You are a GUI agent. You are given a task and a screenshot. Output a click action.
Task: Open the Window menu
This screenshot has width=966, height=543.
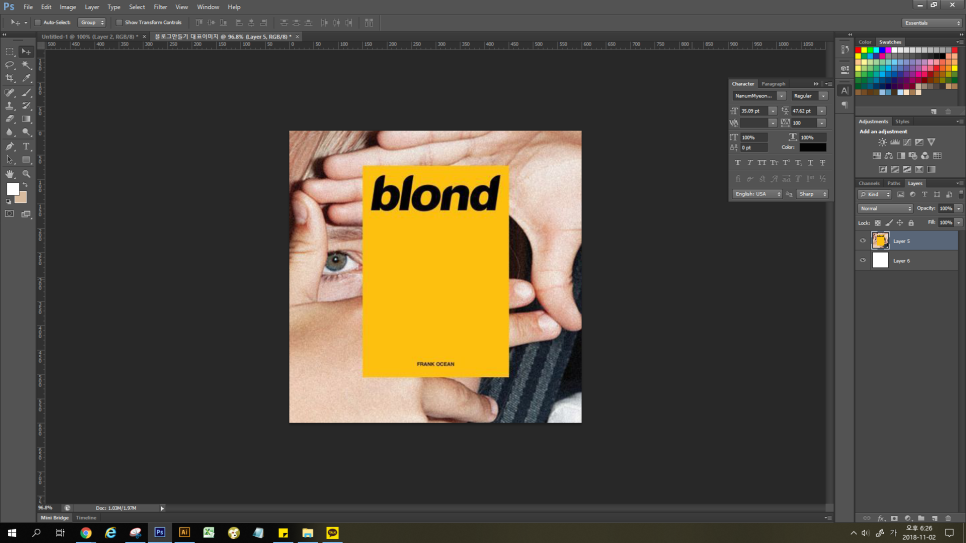click(x=208, y=7)
